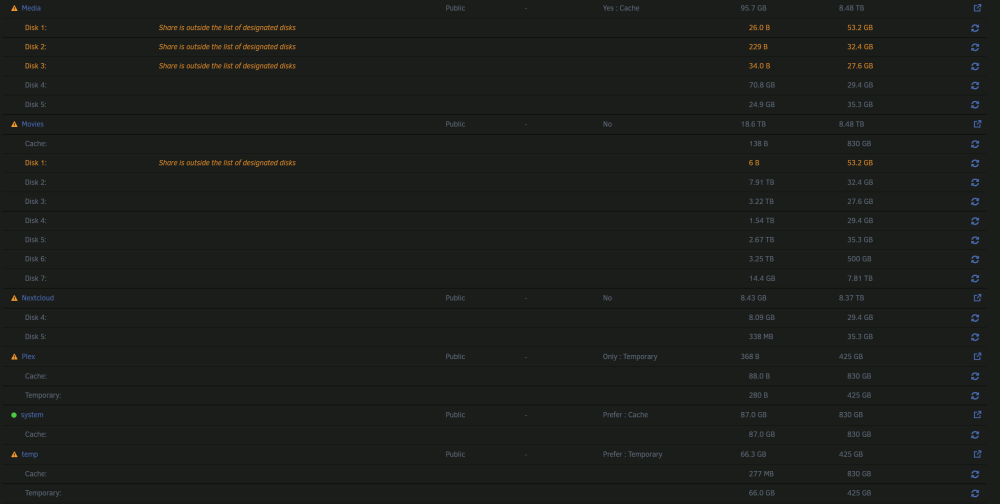
Task: Refresh Movies Disk 2 row showing 7.91 TB
Action: click(974, 182)
